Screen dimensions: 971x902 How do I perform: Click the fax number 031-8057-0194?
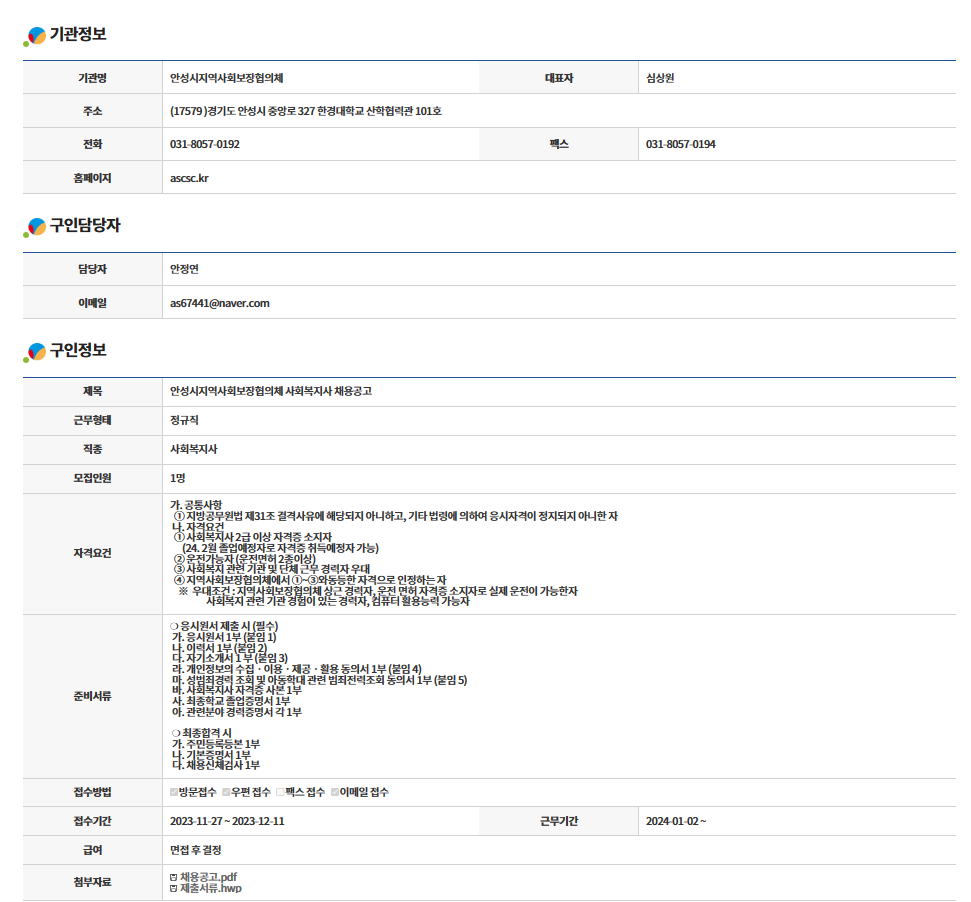coord(680,144)
